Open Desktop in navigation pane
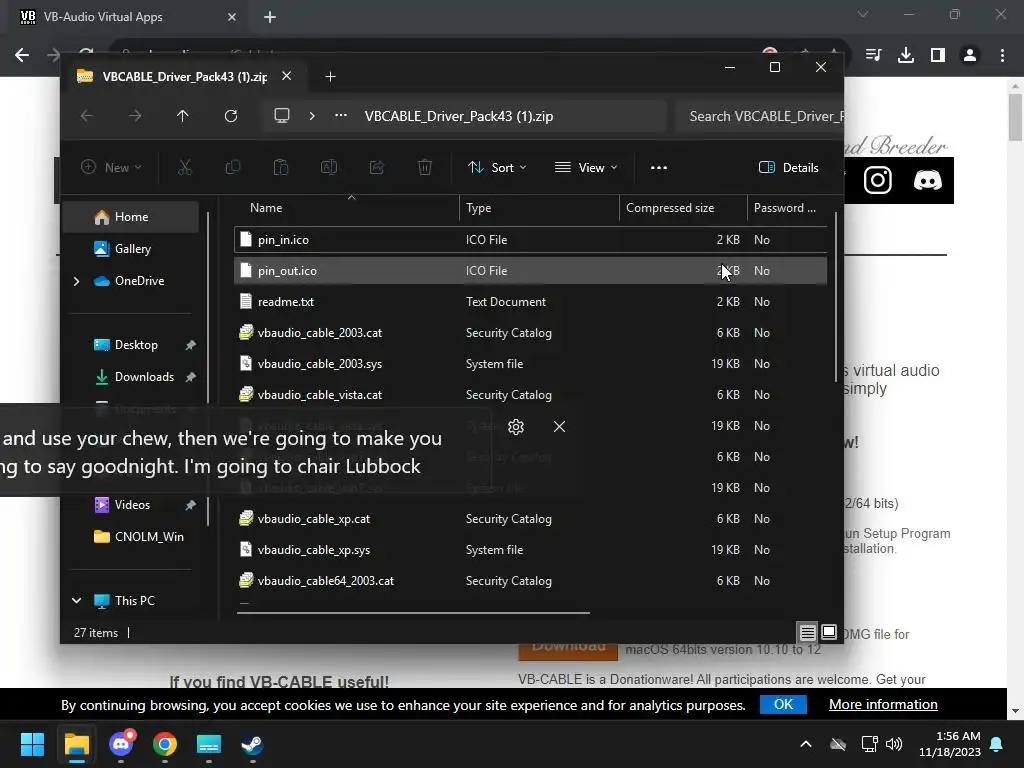 coord(136,345)
